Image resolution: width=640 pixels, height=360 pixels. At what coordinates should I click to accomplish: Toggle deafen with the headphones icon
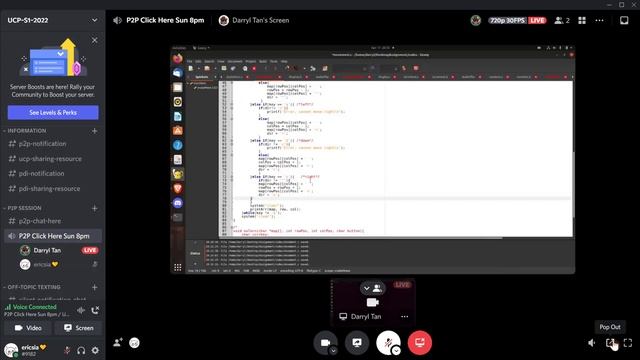coord(81,350)
